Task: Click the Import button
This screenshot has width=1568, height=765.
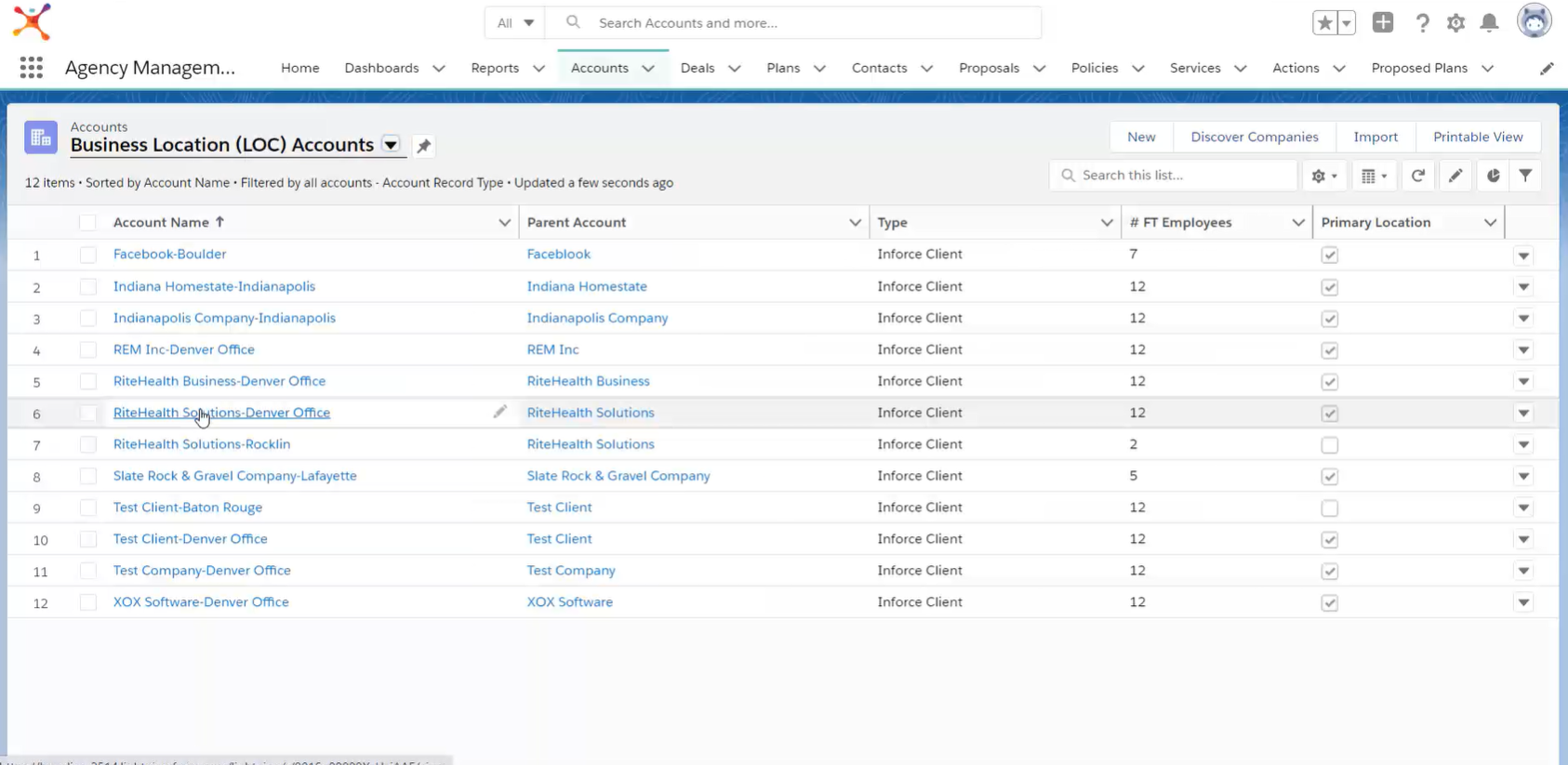Action: pyautogui.click(x=1375, y=137)
